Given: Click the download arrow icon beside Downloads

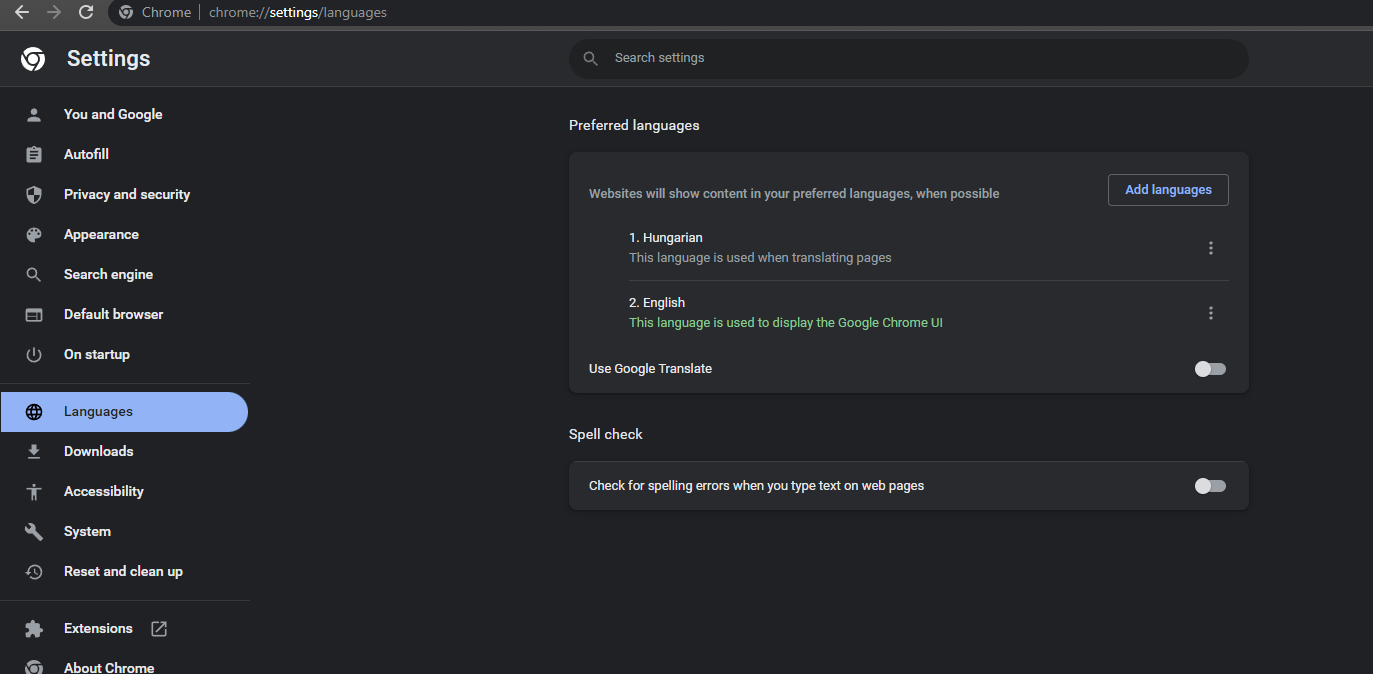Looking at the screenshot, I should point(34,451).
